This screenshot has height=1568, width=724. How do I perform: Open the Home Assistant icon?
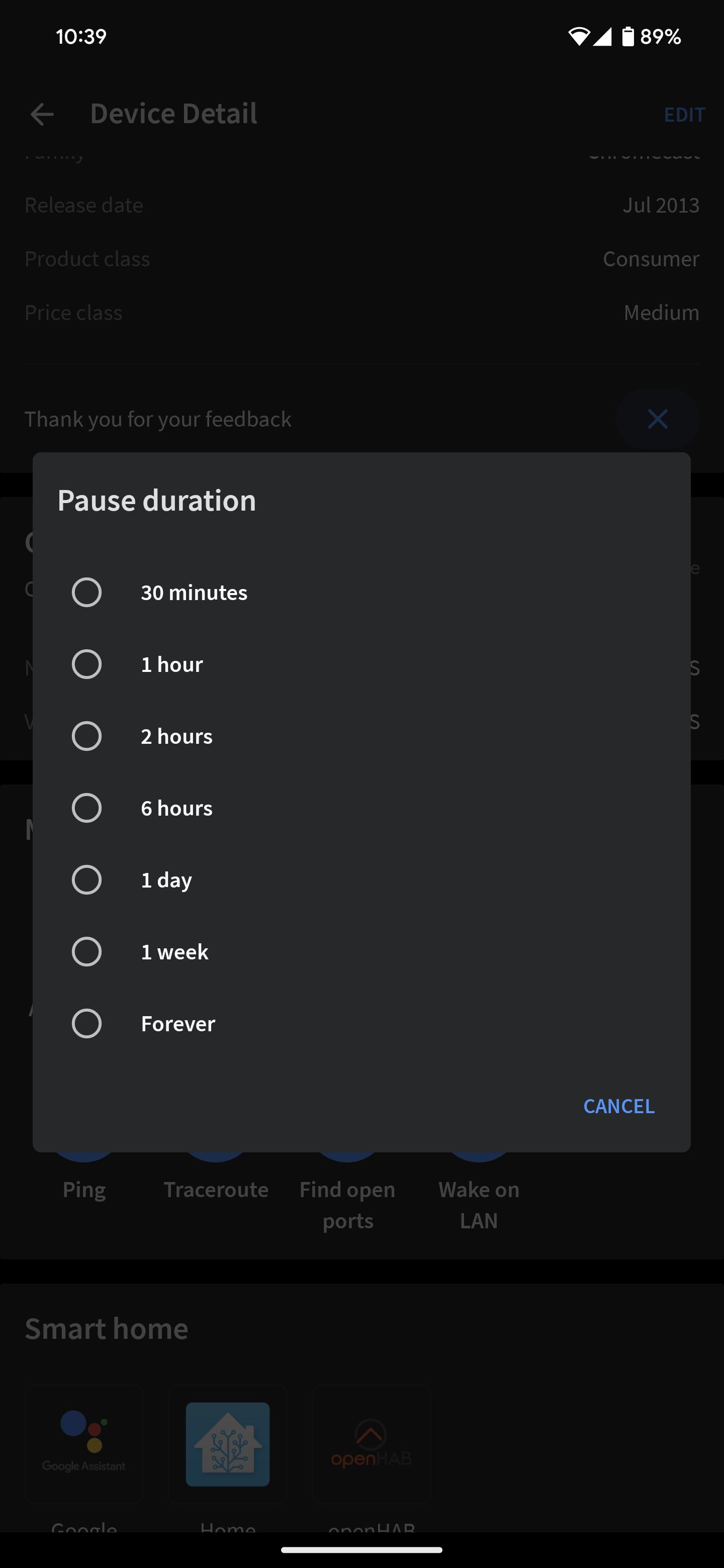click(x=228, y=1444)
